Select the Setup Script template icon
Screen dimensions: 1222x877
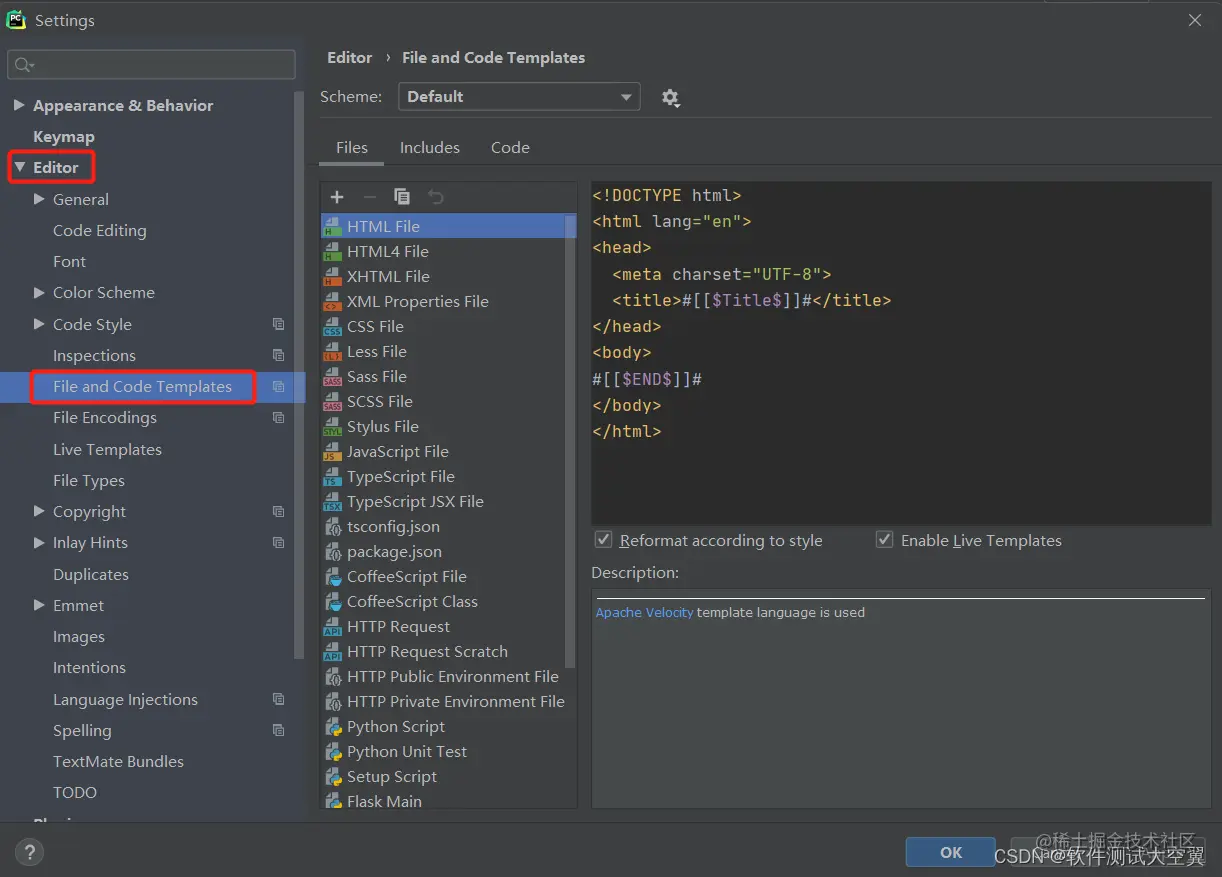point(332,777)
